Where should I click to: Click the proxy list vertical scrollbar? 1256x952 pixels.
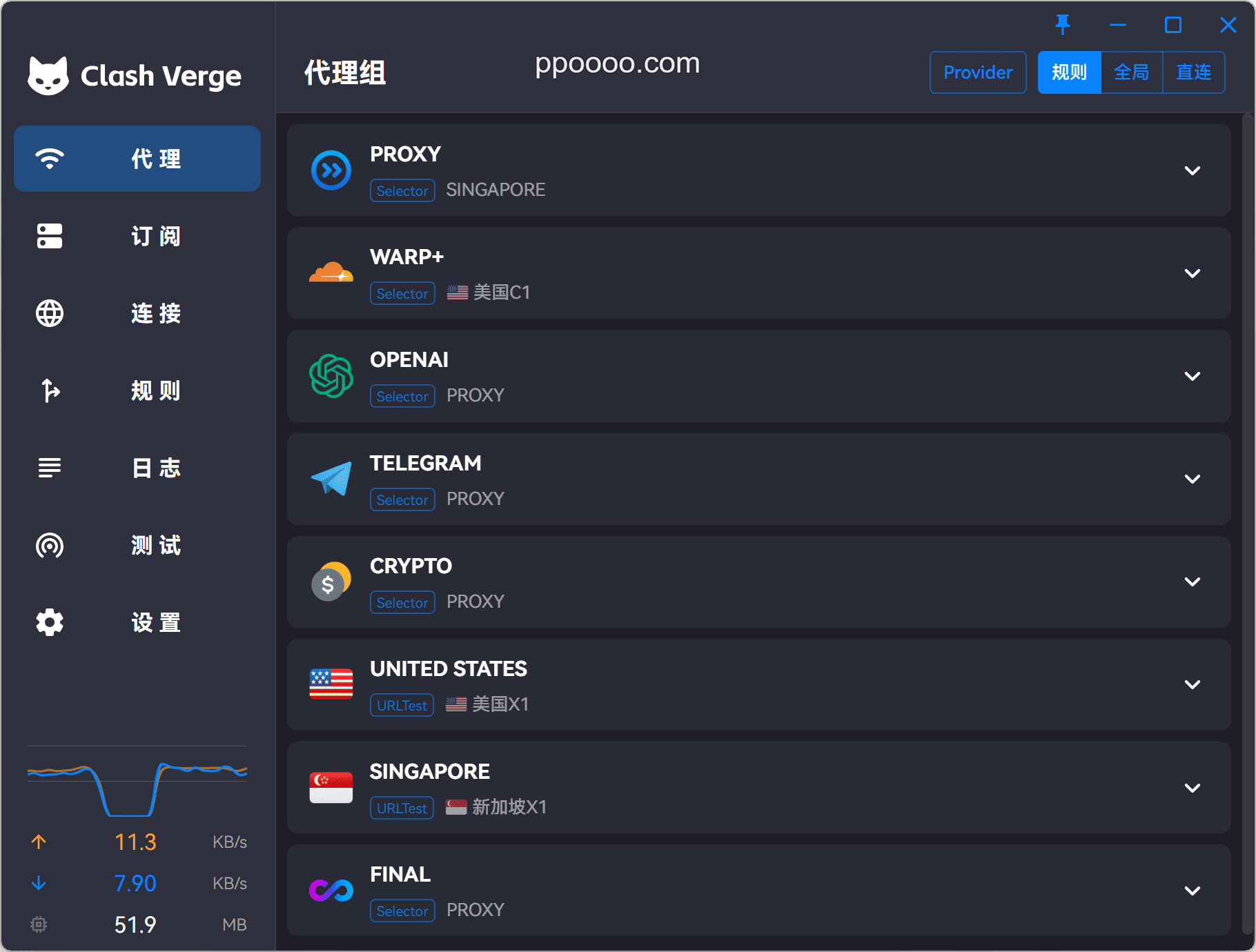tap(1247, 524)
